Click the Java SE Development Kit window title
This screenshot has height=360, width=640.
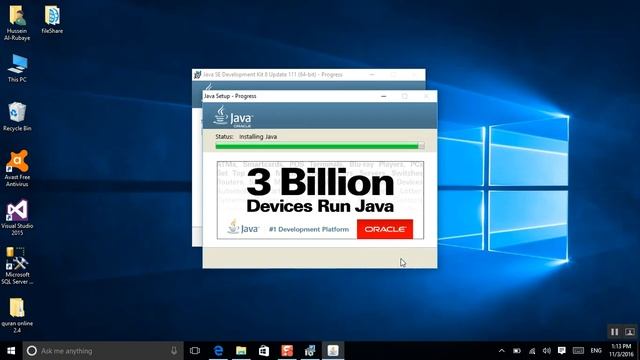(x=273, y=75)
